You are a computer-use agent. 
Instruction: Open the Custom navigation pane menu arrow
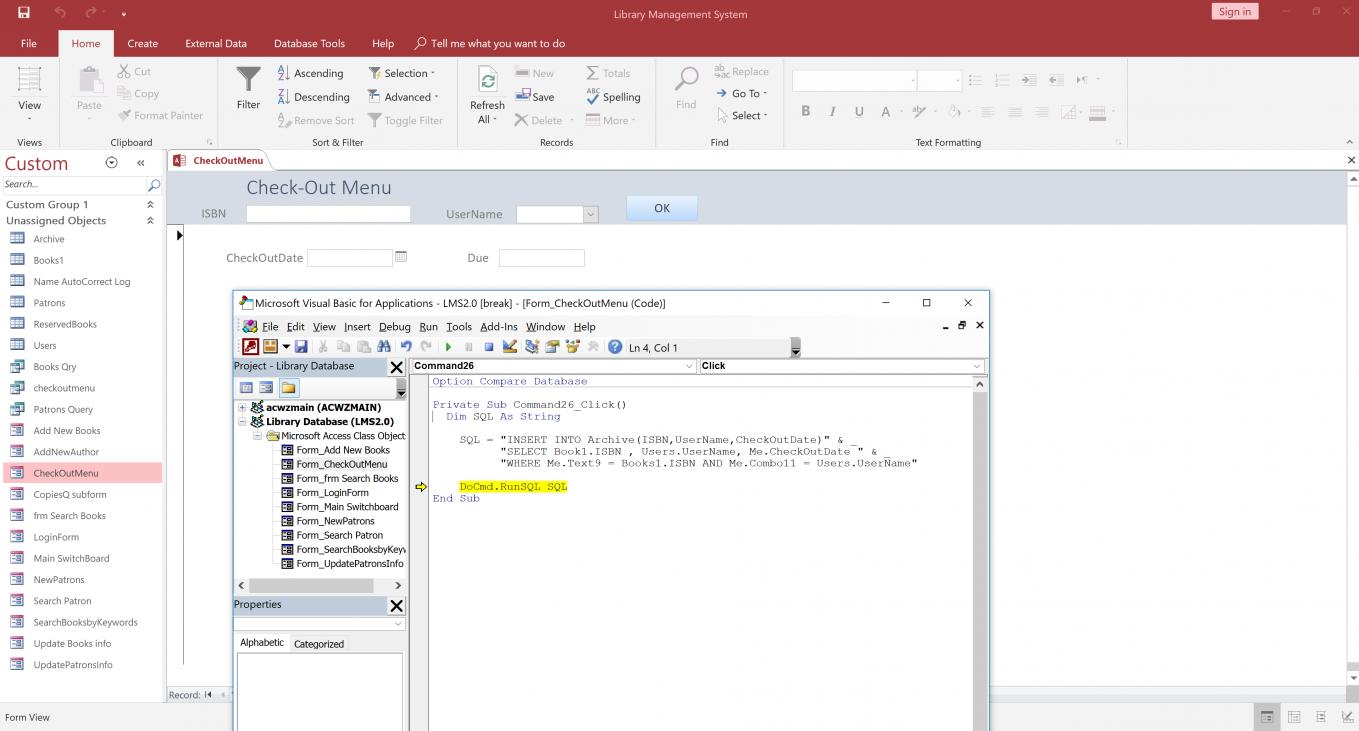click(x=111, y=163)
